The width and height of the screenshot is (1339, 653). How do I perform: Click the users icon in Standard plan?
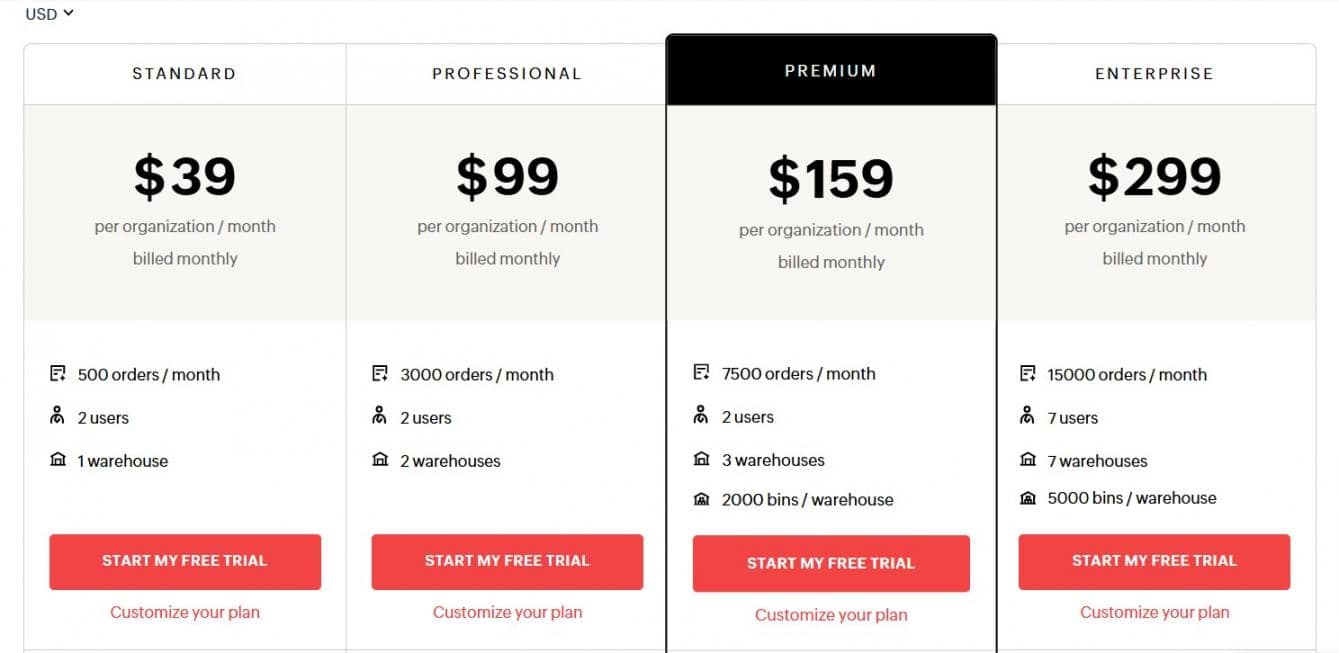[x=58, y=417]
